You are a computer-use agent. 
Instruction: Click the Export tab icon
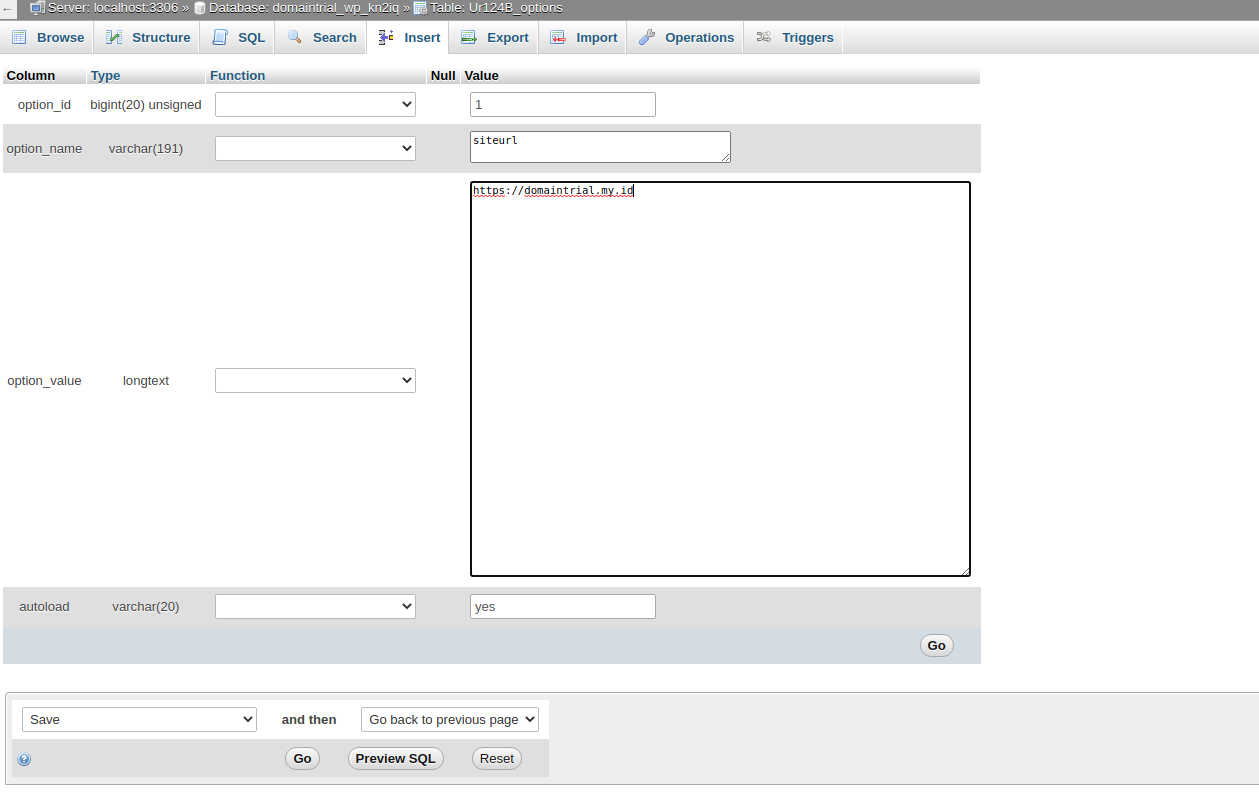[x=468, y=36]
